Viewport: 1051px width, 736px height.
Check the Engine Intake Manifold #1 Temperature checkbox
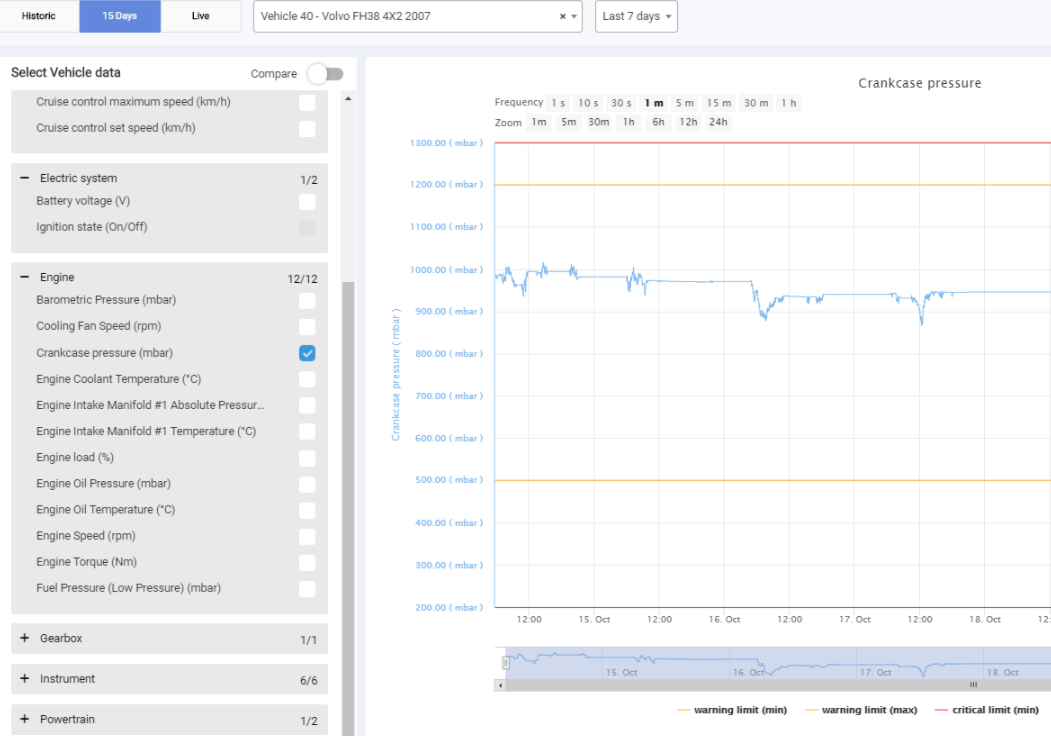tap(307, 432)
